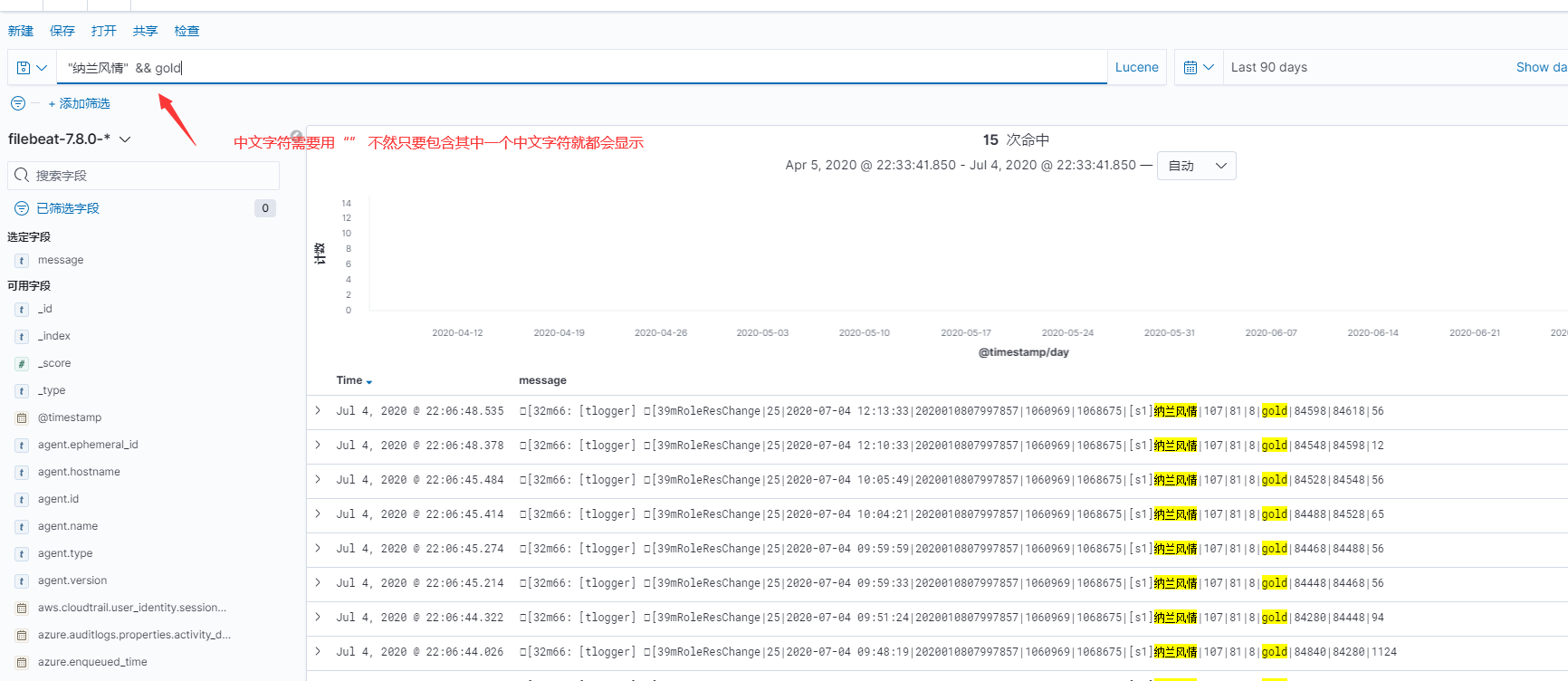Open the saved query menu icon
The width and height of the screenshot is (1568, 681).
(32, 68)
